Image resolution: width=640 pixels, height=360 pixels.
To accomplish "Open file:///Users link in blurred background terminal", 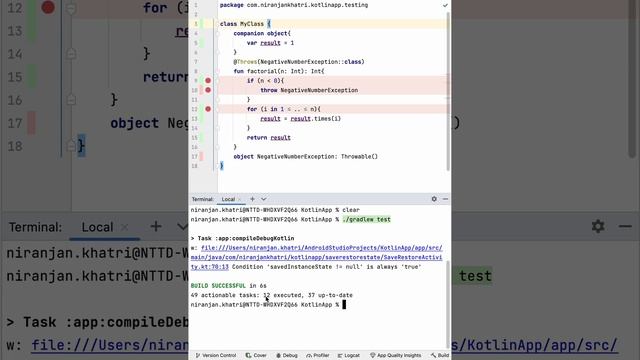I will click(x=110, y=345).
